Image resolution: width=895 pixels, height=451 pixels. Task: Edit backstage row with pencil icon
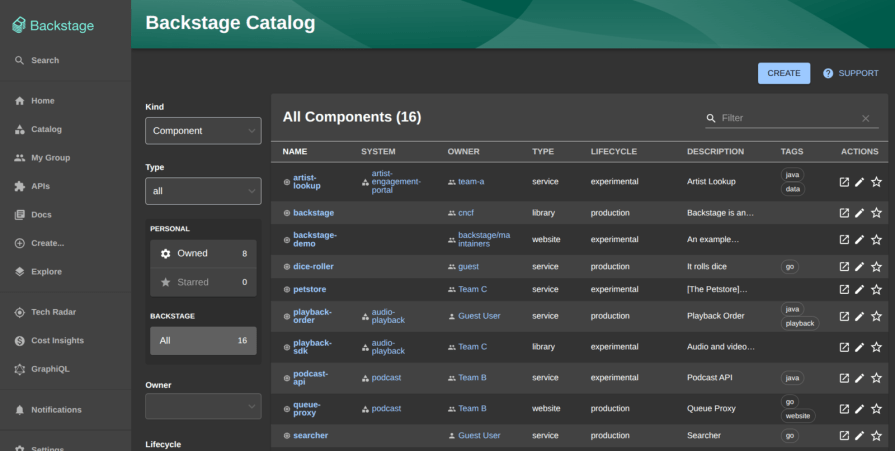tap(860, 213)
